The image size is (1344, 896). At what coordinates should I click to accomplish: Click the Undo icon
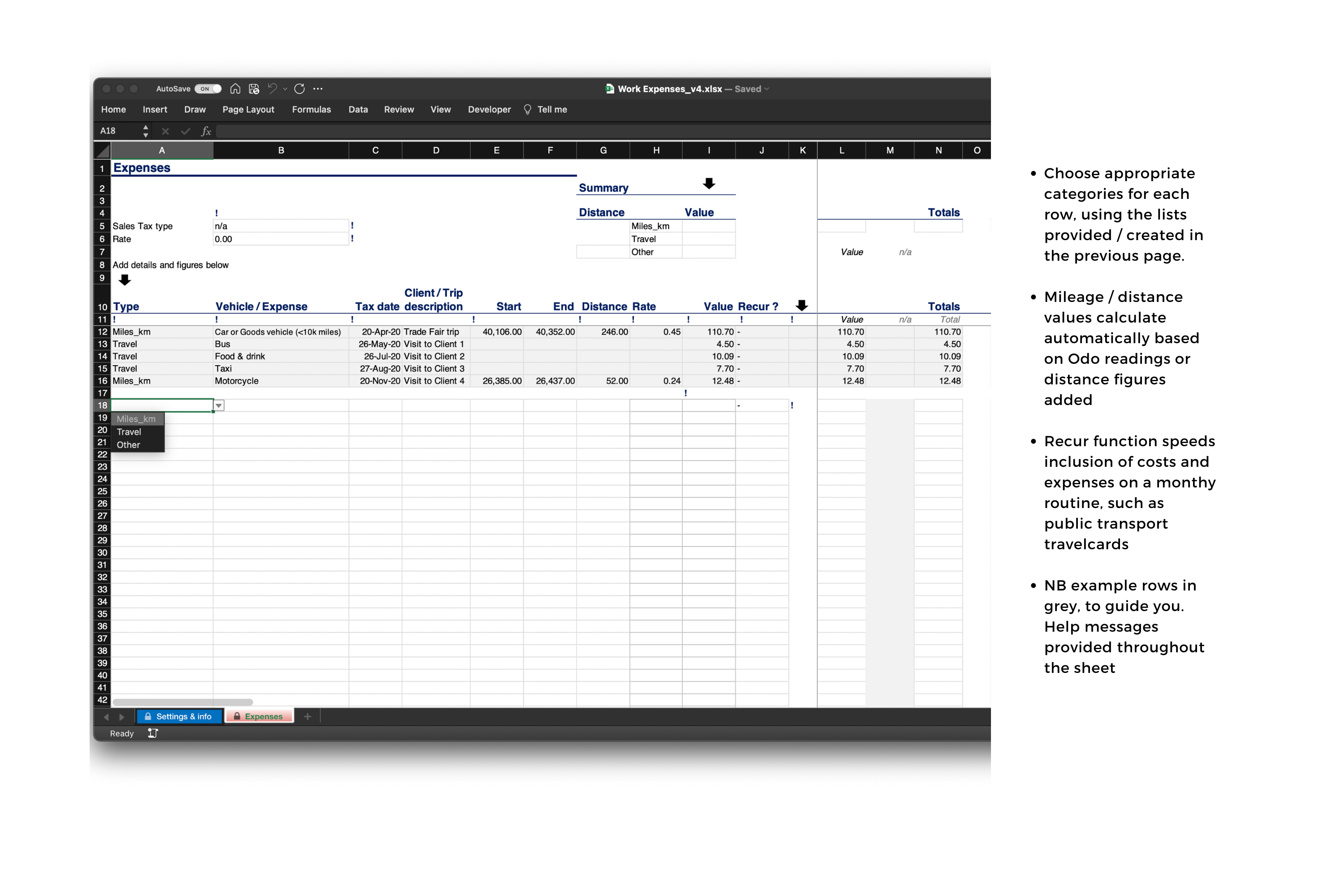(x=273, y=89)
